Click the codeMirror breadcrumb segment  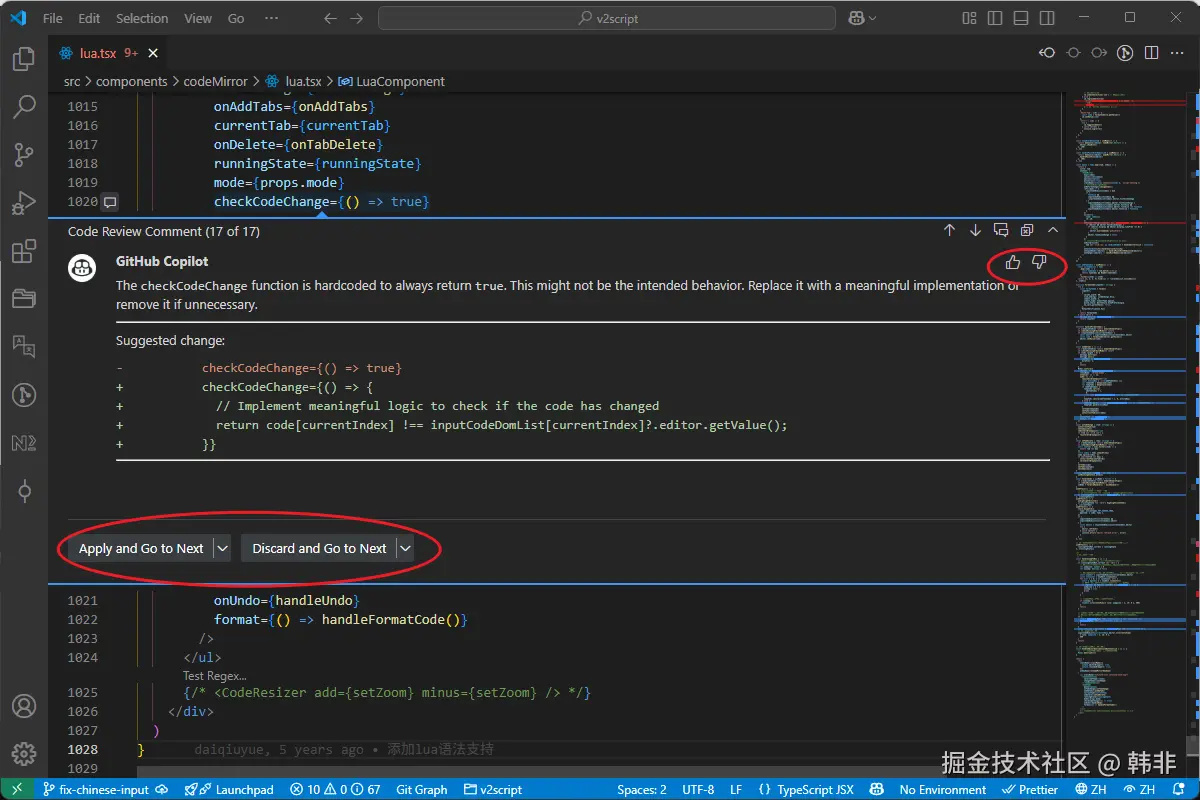tap(215, 81)
